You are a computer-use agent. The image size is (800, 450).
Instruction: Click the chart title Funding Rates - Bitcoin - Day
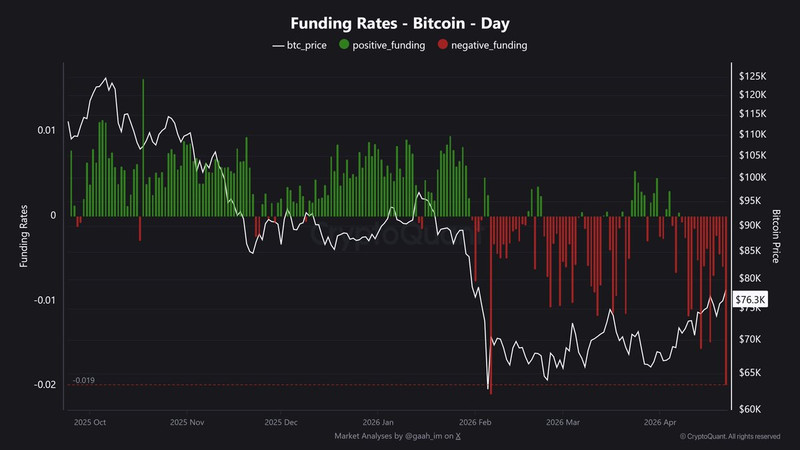(x=400, y=21)
